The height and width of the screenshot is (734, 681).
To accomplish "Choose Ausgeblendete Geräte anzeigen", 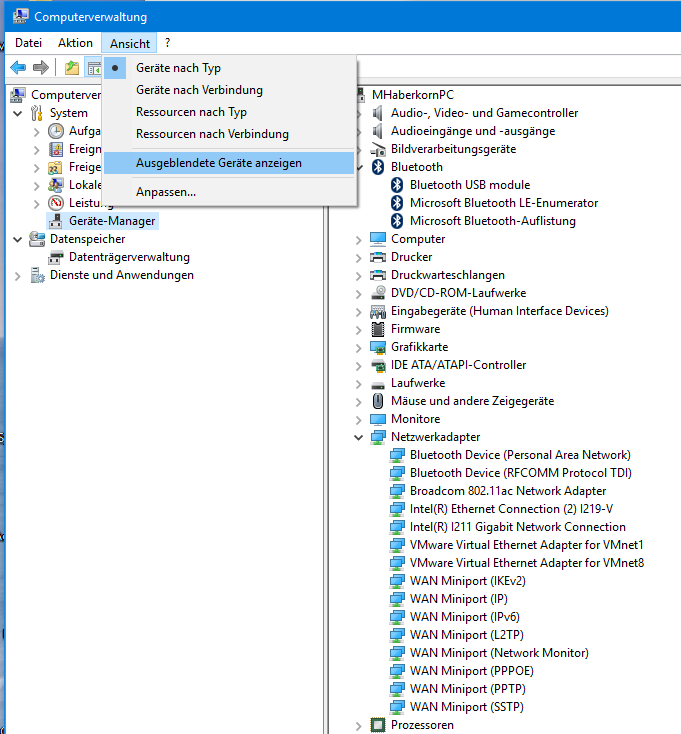I will tap(229, 163).
